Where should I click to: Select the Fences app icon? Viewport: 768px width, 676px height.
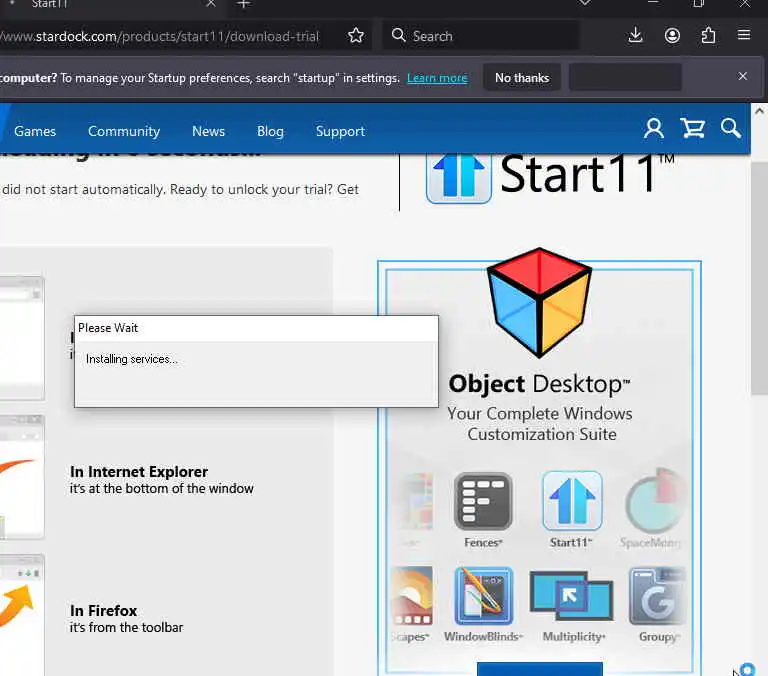coord(483,502)
